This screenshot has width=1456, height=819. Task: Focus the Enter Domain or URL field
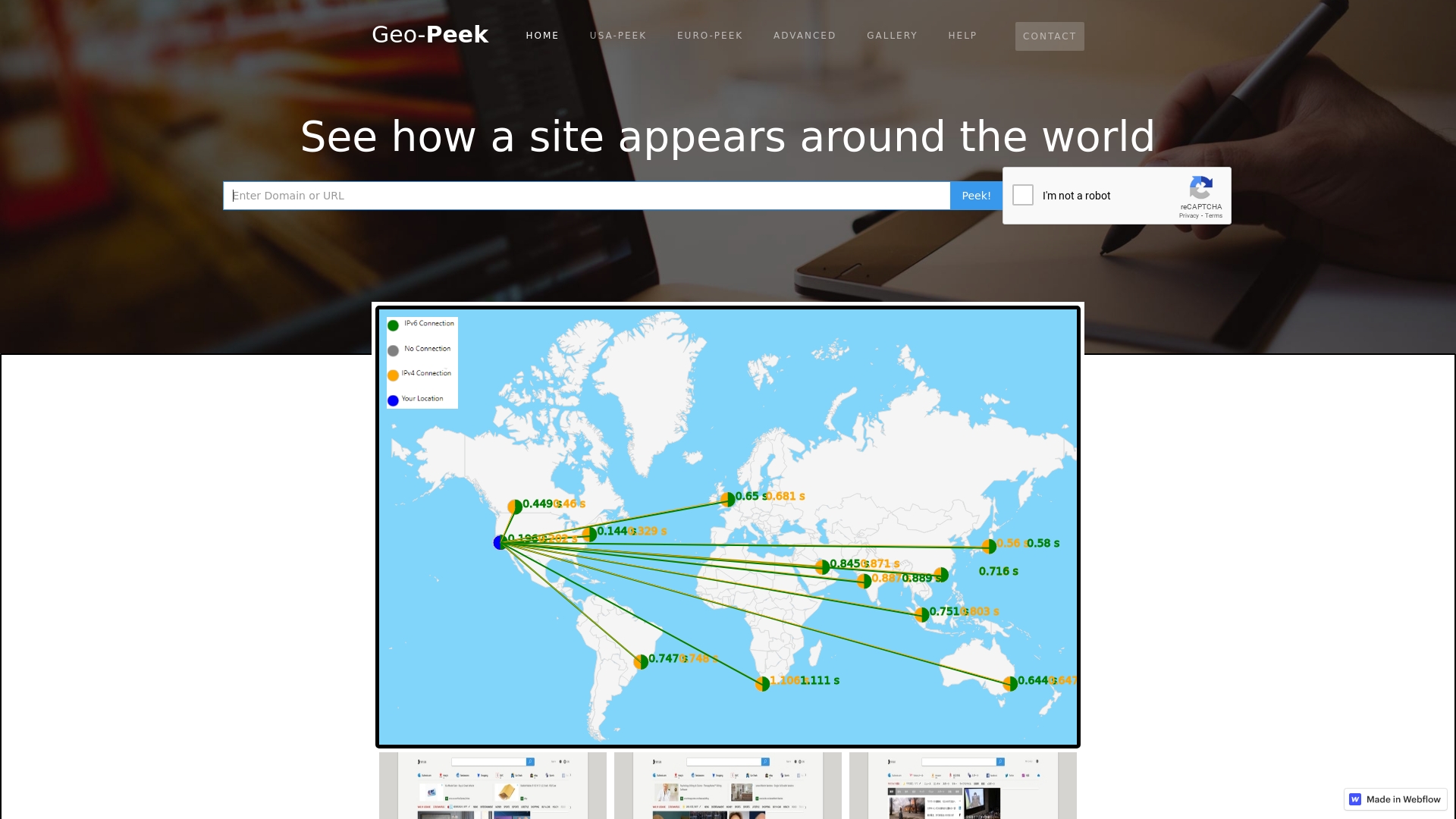[586, 196]
